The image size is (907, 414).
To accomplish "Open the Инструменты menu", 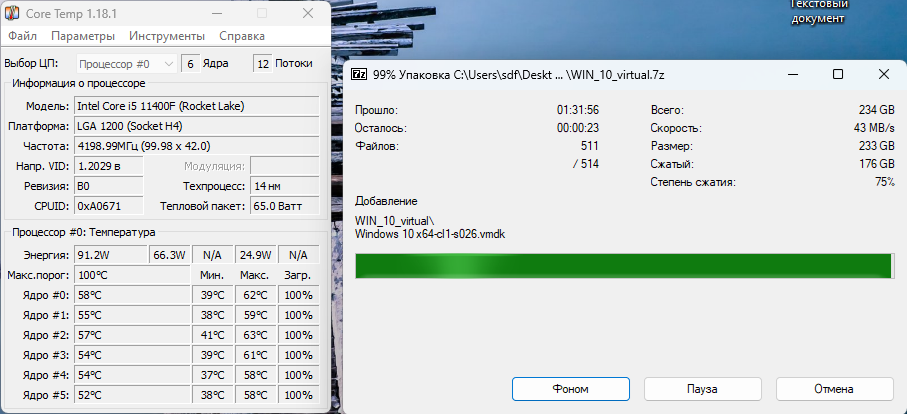I will tap(167, 36).
